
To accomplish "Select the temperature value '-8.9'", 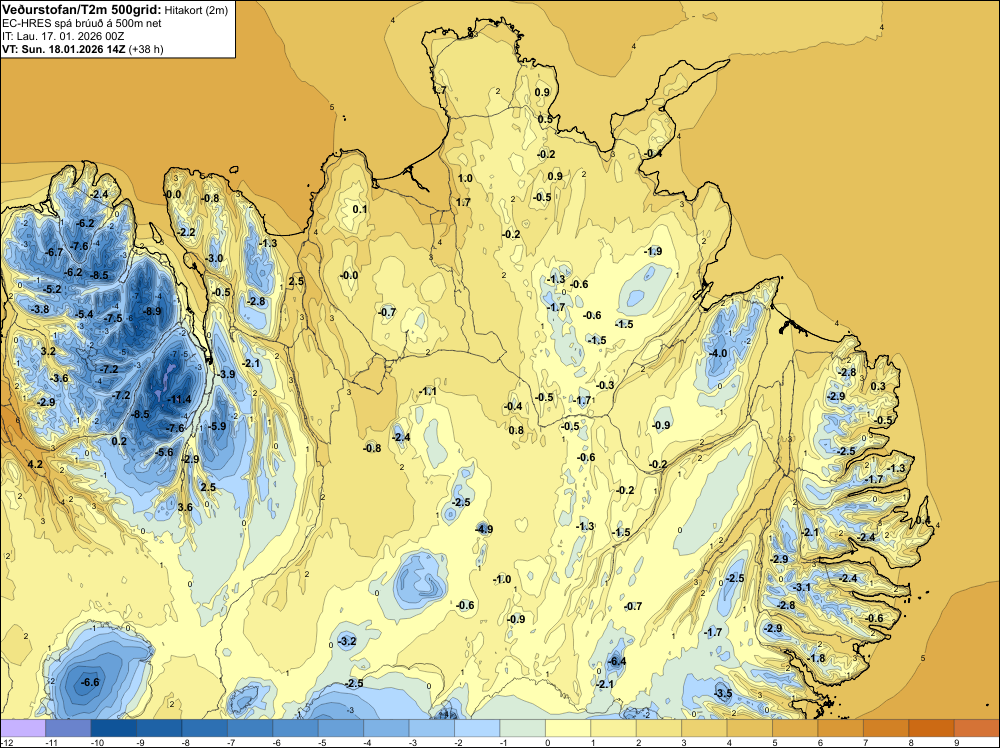I will pos(152,311).
